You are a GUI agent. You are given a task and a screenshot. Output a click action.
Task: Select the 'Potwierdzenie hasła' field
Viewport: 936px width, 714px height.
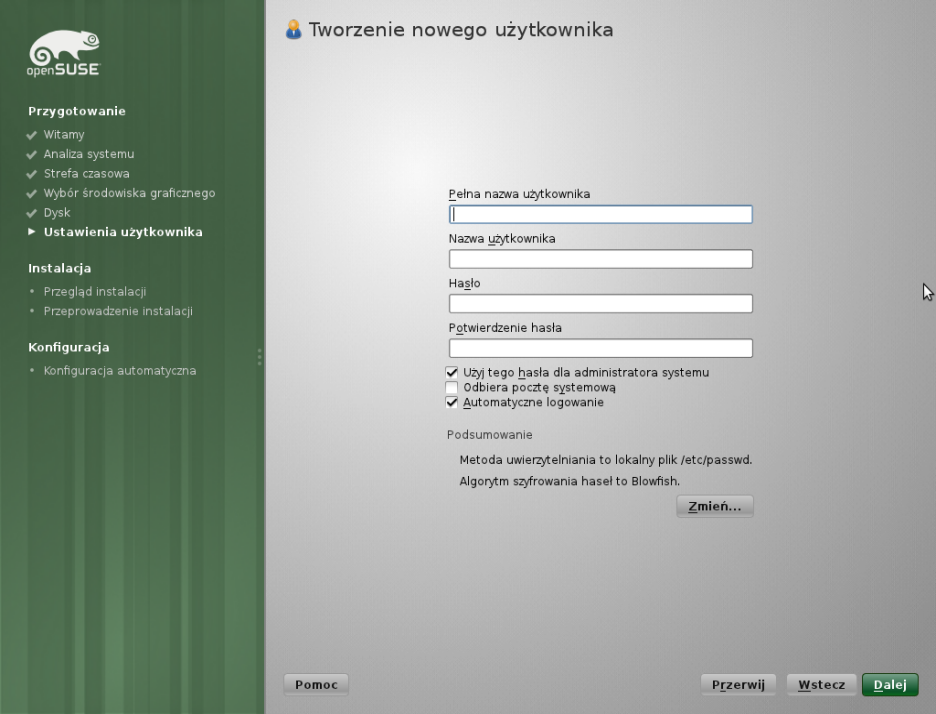point(600,349)
